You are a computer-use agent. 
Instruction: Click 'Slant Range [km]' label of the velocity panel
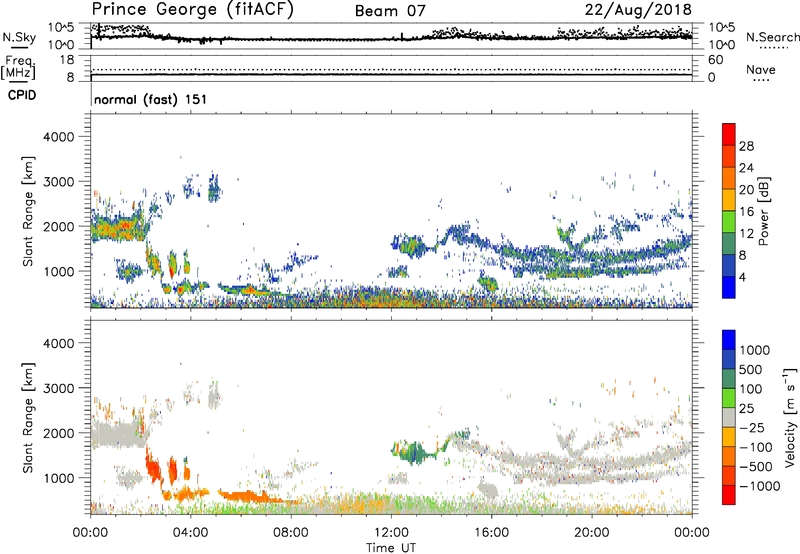(28, 417)
